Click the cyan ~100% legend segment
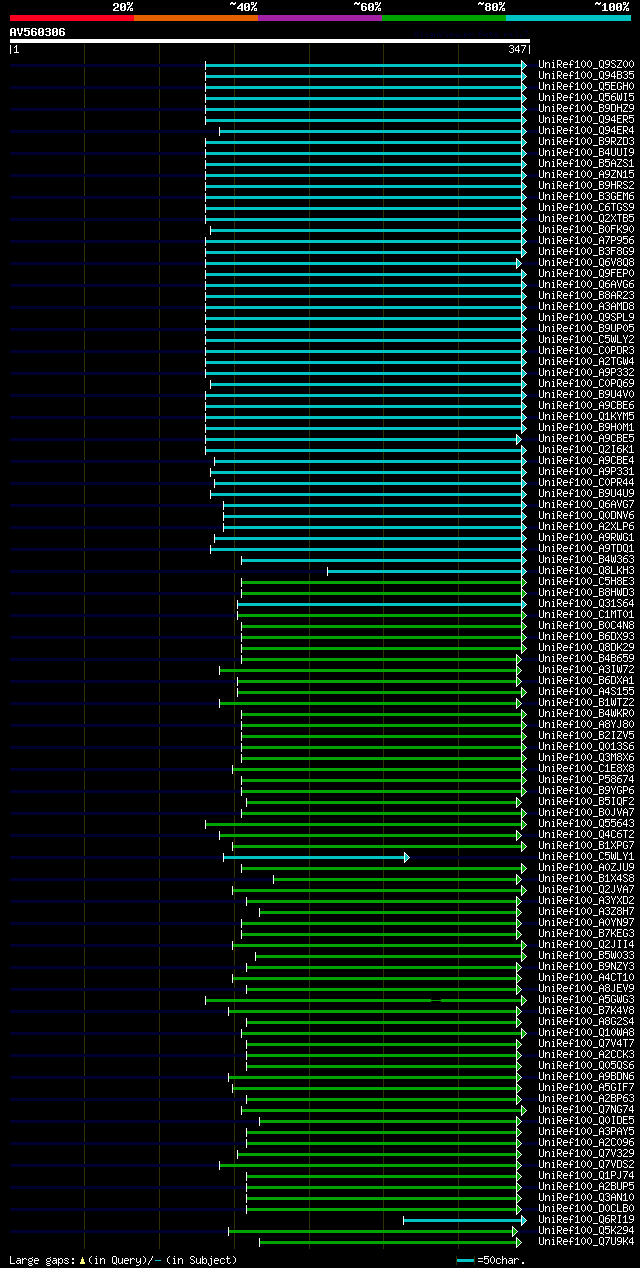 pos(568,18)
